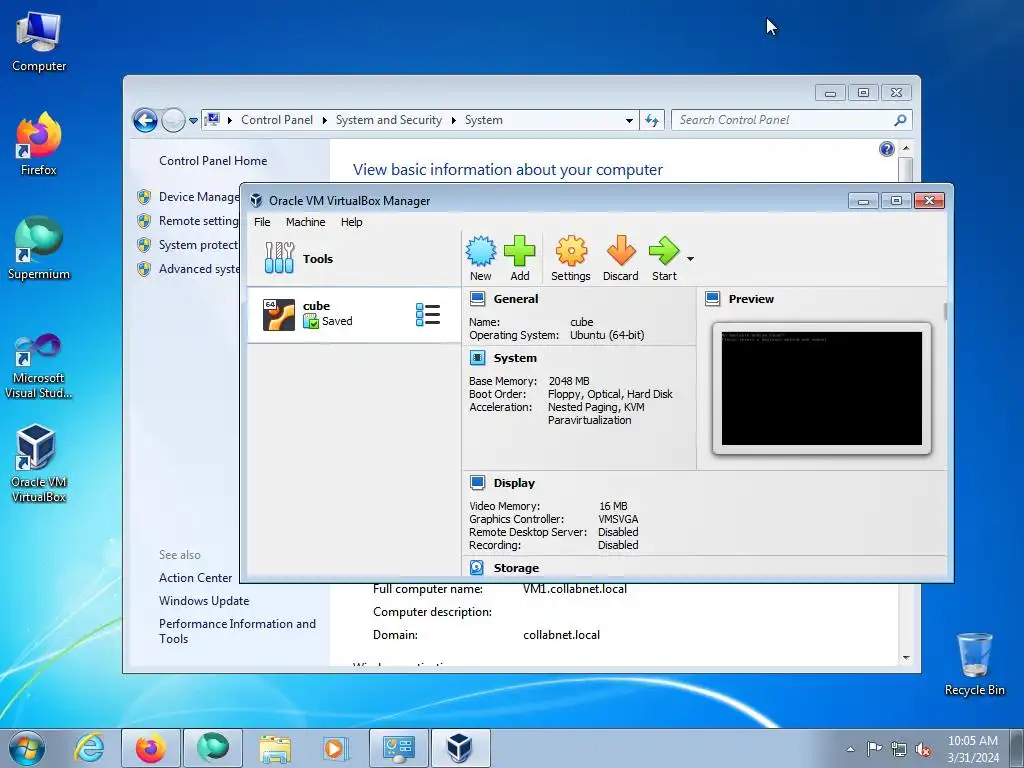
Task: Click the Preview section header icon
Action: (712, 299)
